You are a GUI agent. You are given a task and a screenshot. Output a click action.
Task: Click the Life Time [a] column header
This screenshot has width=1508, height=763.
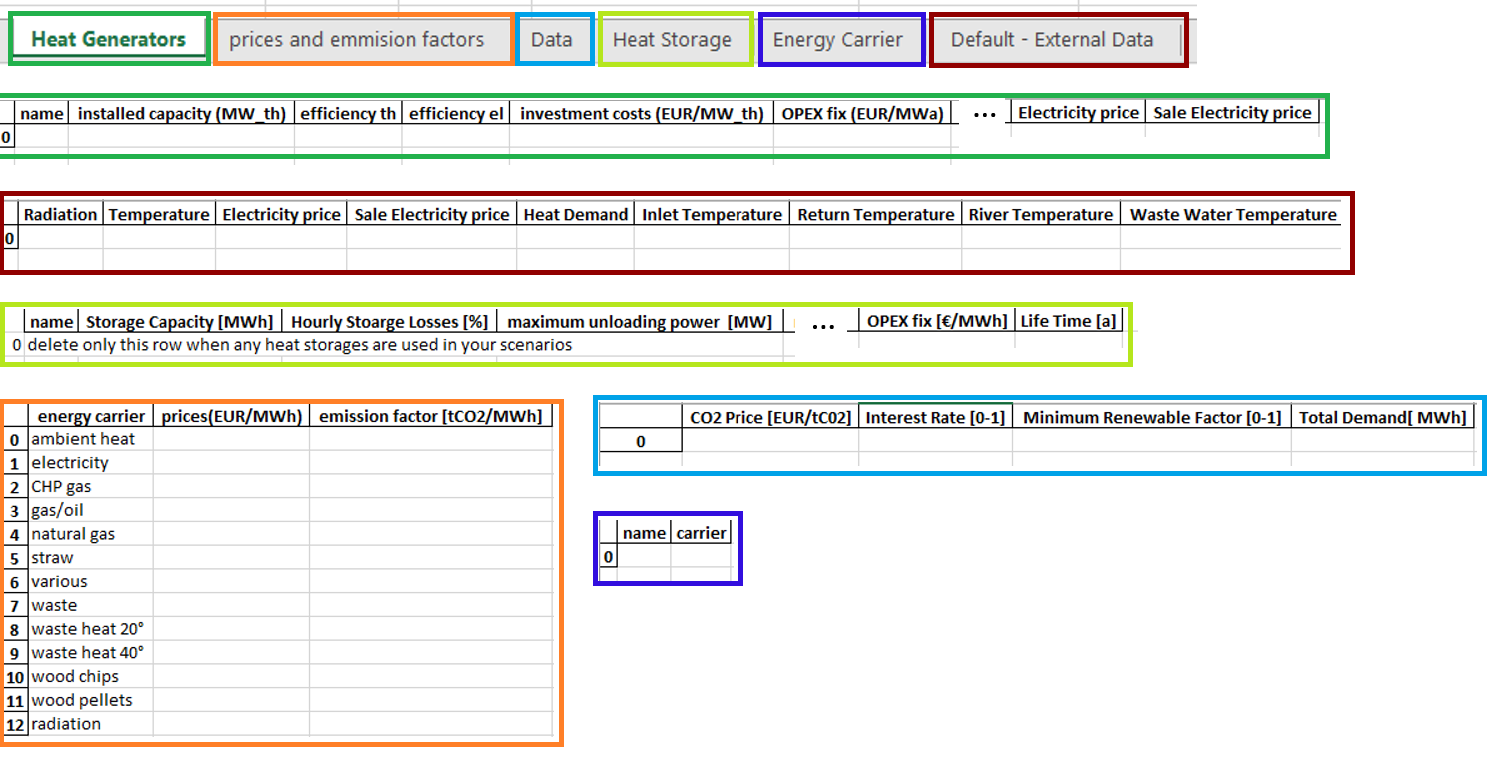(1068, 321)
